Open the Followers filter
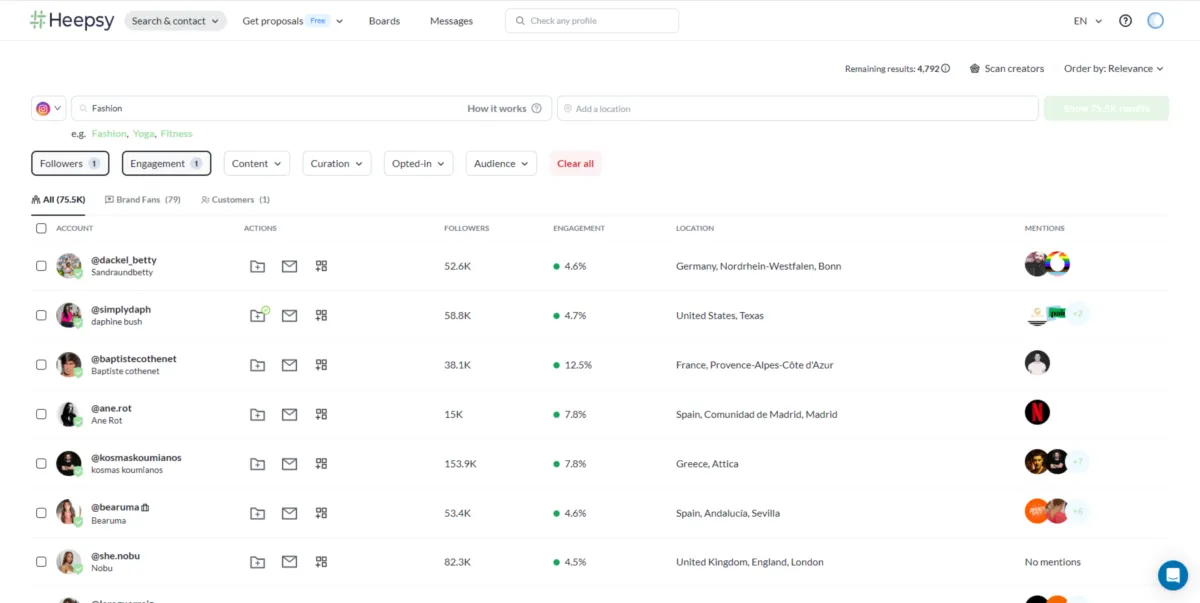The height and width of the screenshot is (603, 1200). point(70,164)
